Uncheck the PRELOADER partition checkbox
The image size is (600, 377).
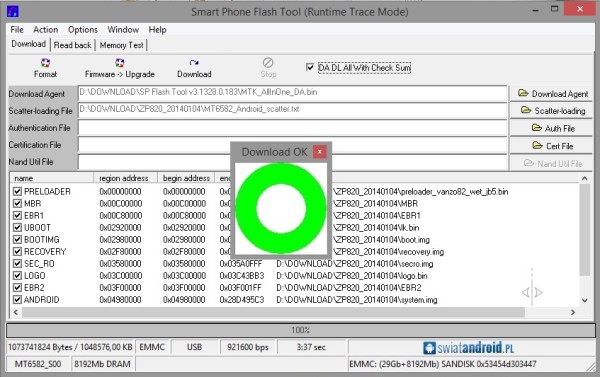click(x=17, y=191)
